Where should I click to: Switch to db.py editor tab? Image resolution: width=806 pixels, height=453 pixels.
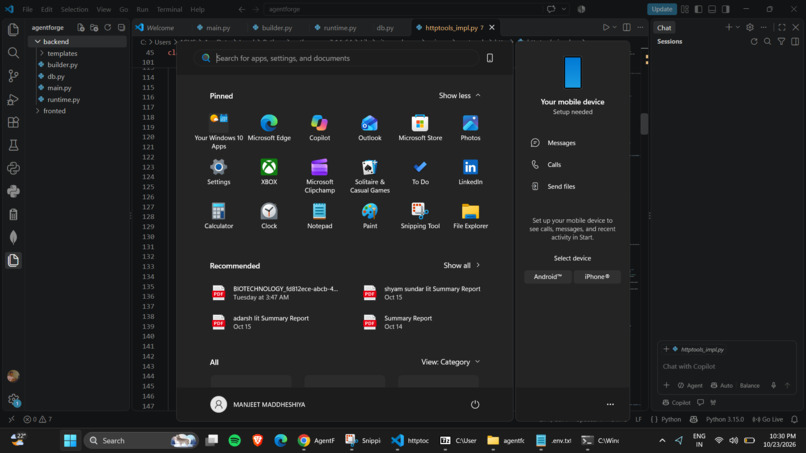pyautogui.click(x=385, y=28)
